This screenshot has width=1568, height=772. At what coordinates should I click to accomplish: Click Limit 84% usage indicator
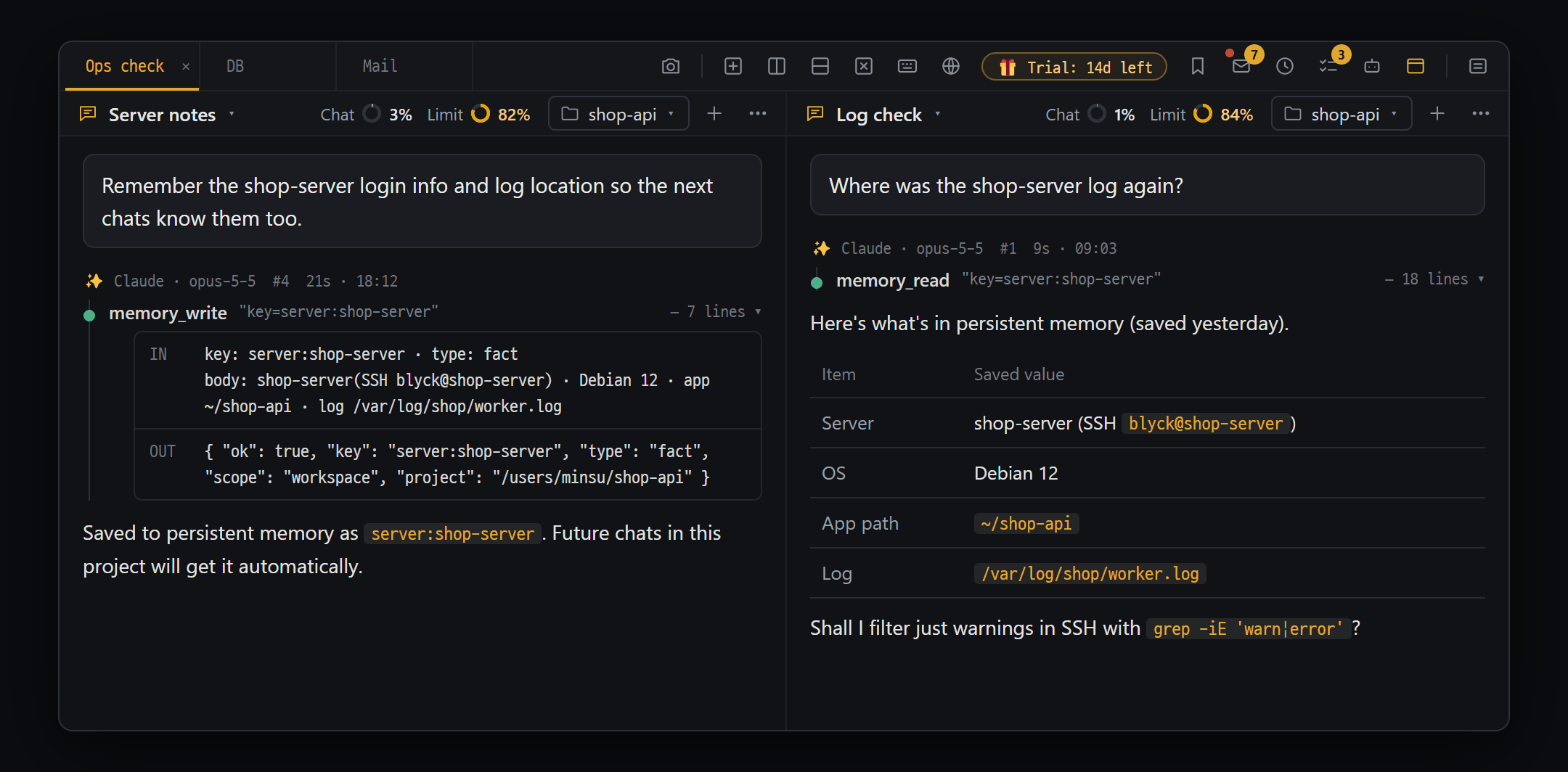1201,115
